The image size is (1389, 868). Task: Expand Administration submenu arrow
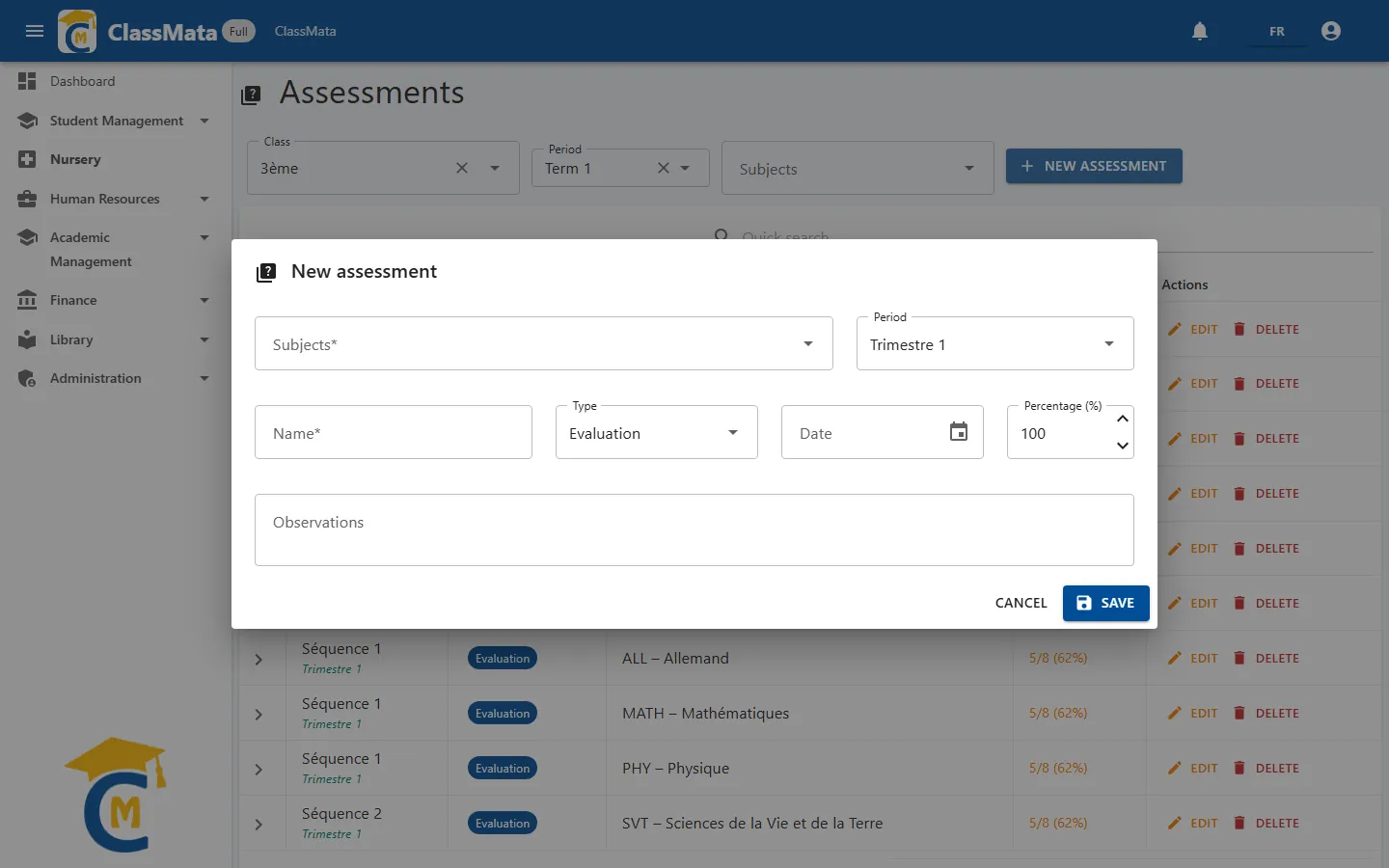[204, 378]
